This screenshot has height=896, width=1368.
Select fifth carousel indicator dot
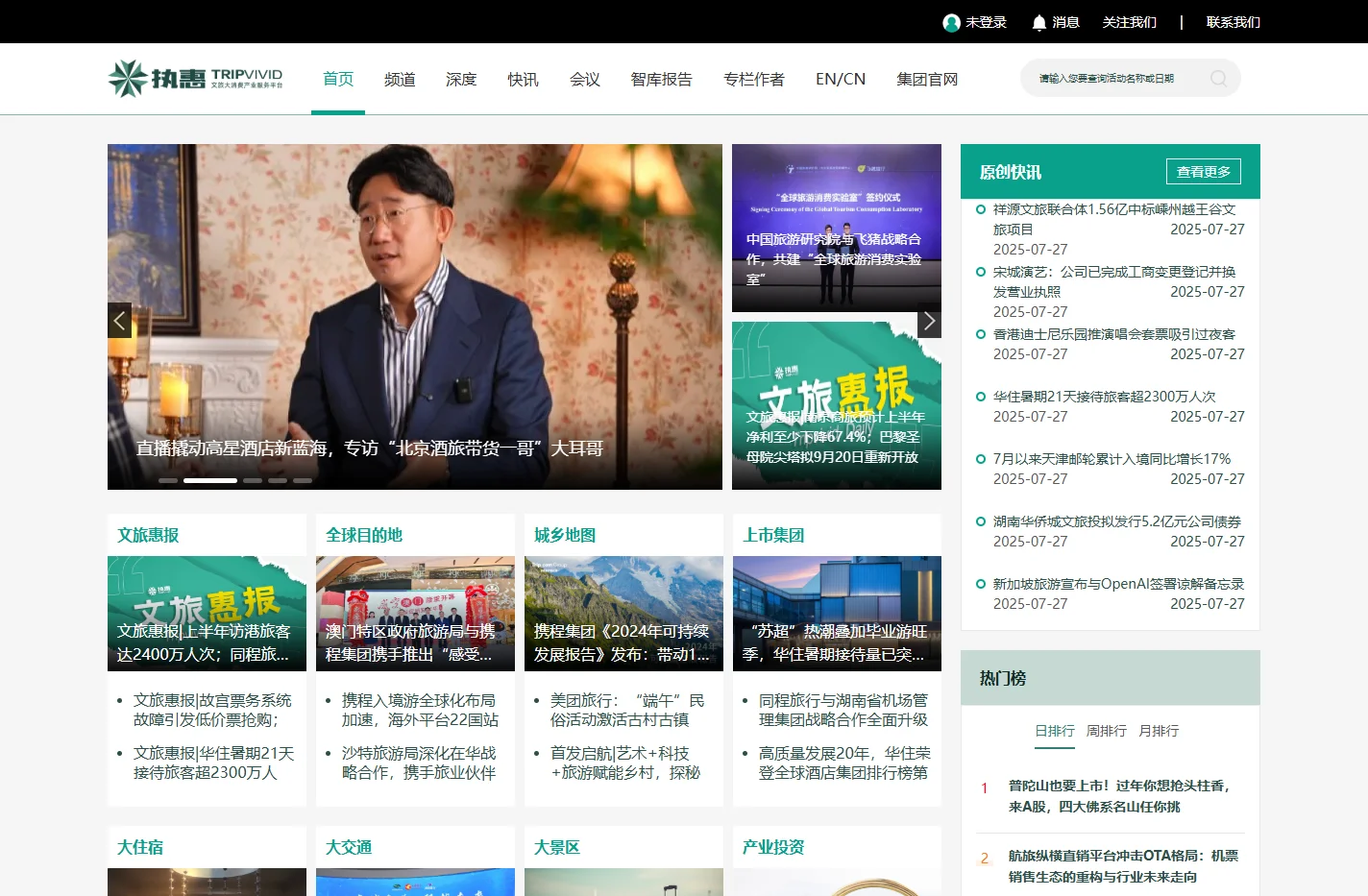tap(303, 480)
